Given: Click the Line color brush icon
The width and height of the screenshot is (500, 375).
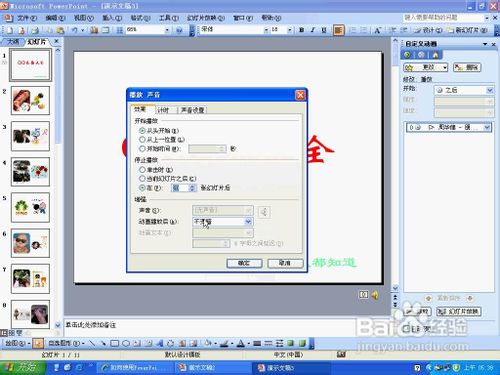Looking at the screenshot, I should [x=224, y=343].
